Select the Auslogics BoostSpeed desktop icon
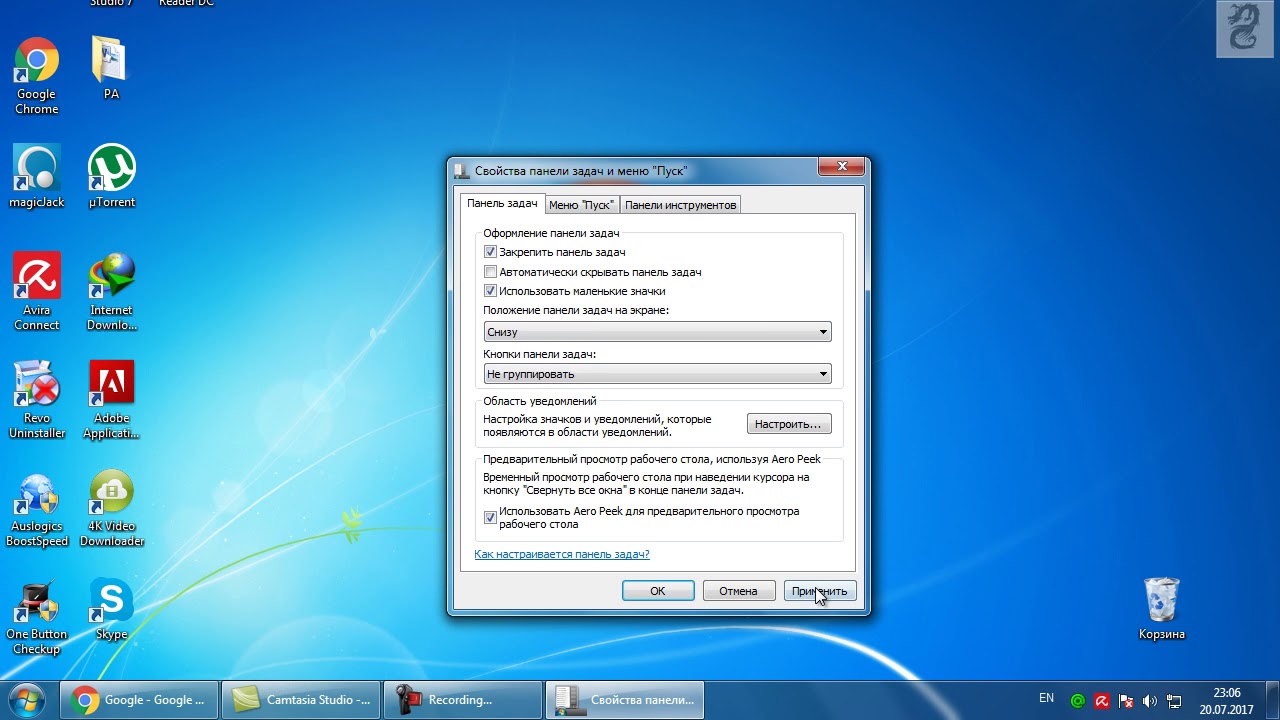The width and height of the screenshot is (1280, 720). [x=37, y=508]
